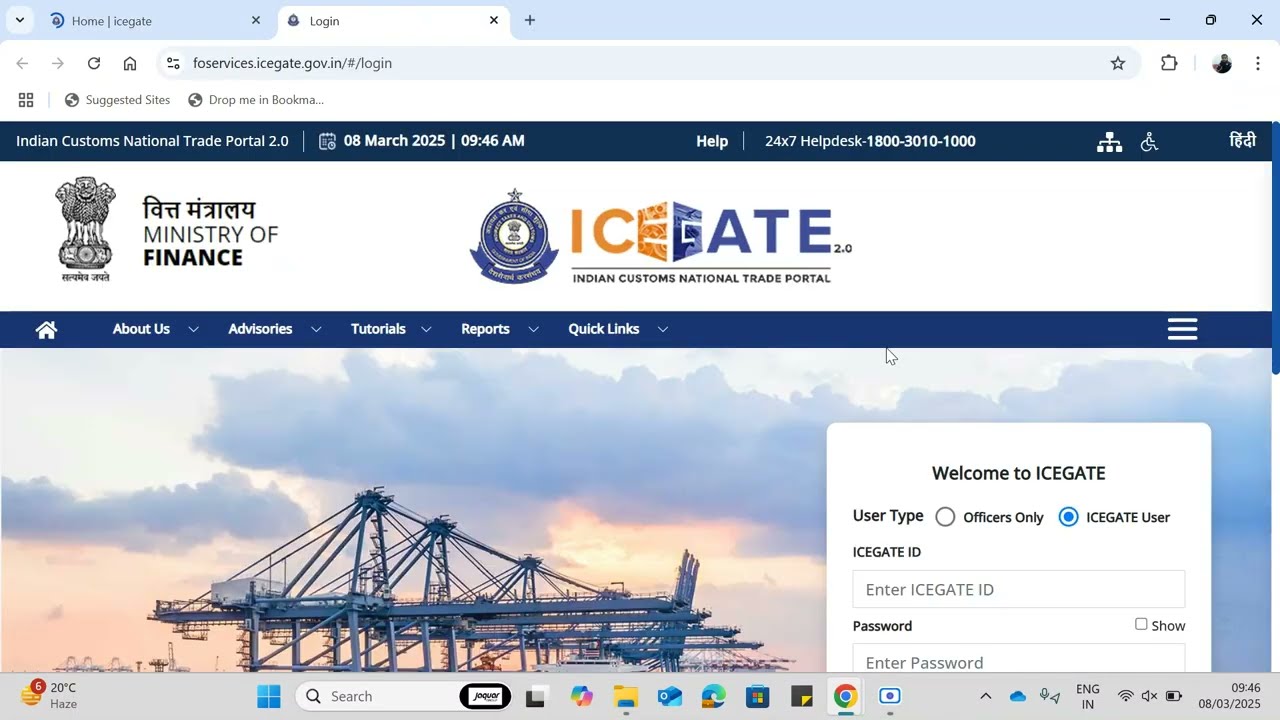Open File Explorer from the taskbar

click(626, 696)
